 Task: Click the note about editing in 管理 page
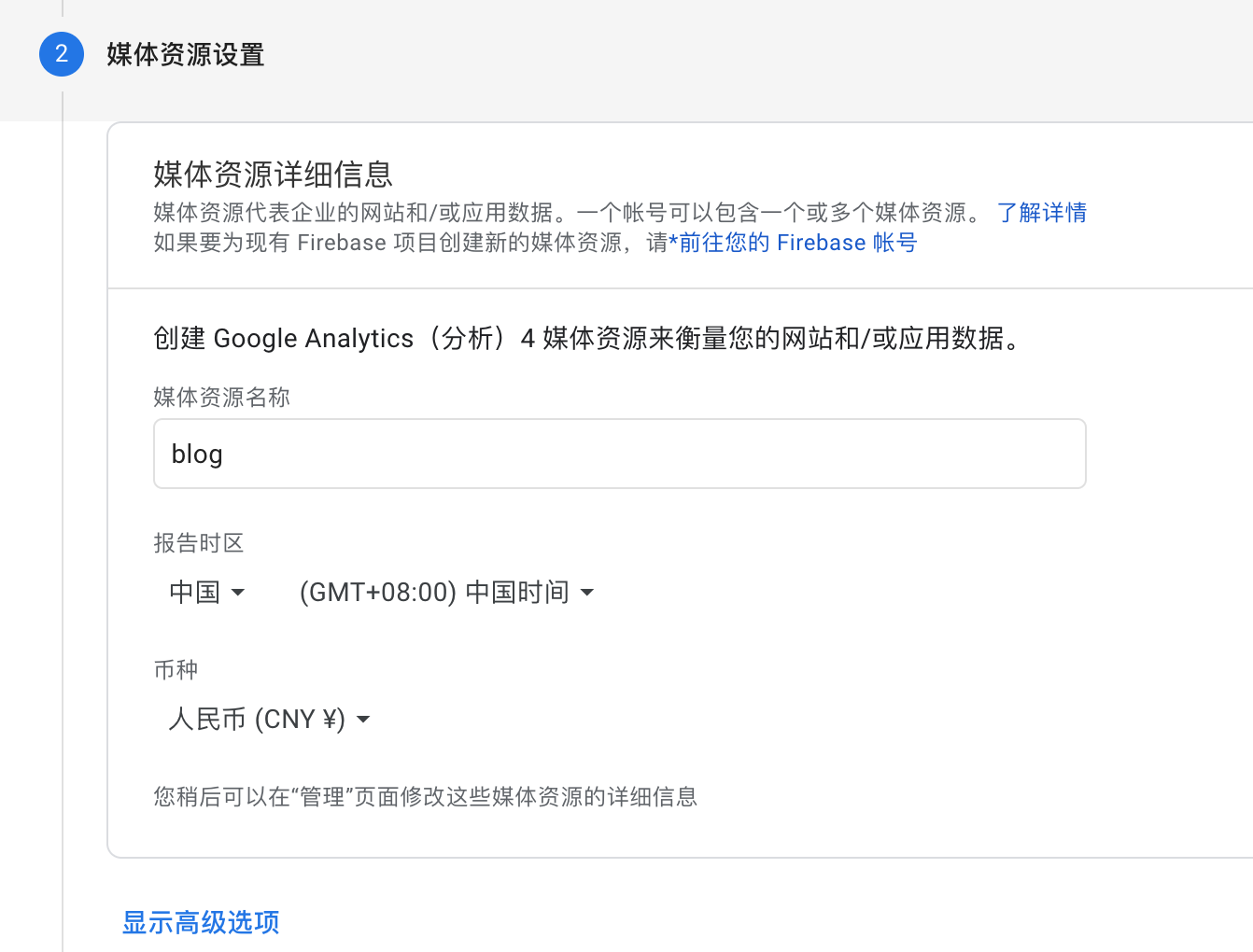tap(425, 797)
